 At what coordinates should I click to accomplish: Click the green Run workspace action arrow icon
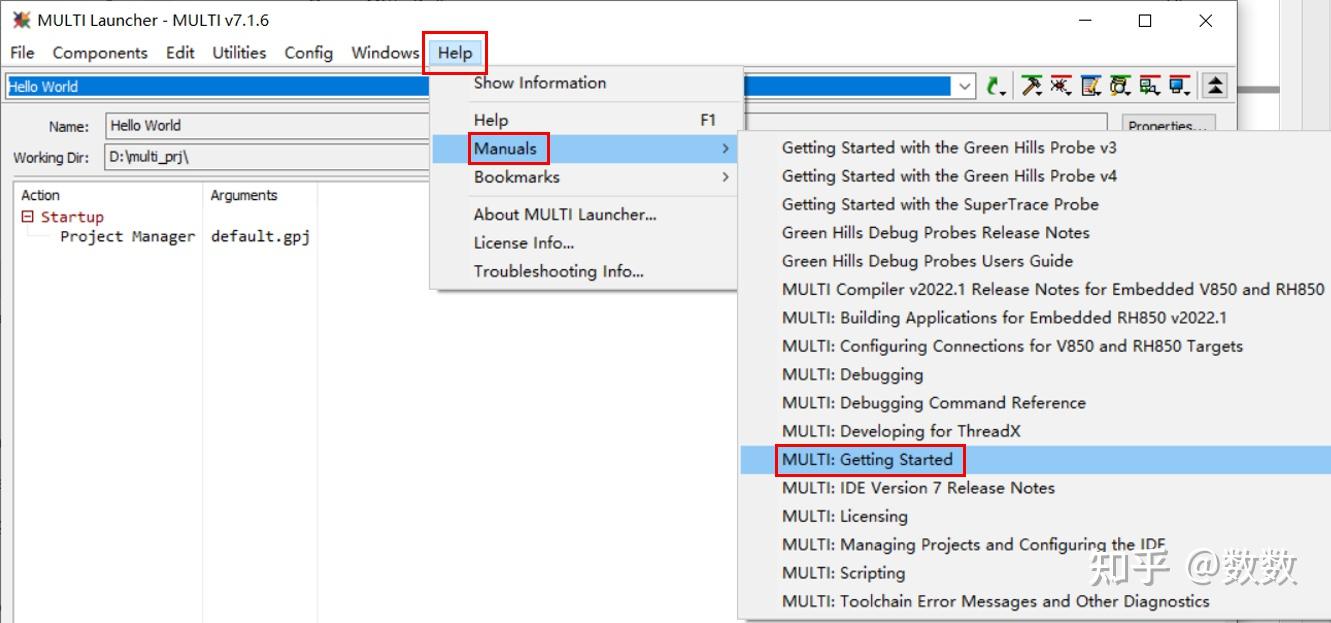pyautogui.click(x=995, y=86)
